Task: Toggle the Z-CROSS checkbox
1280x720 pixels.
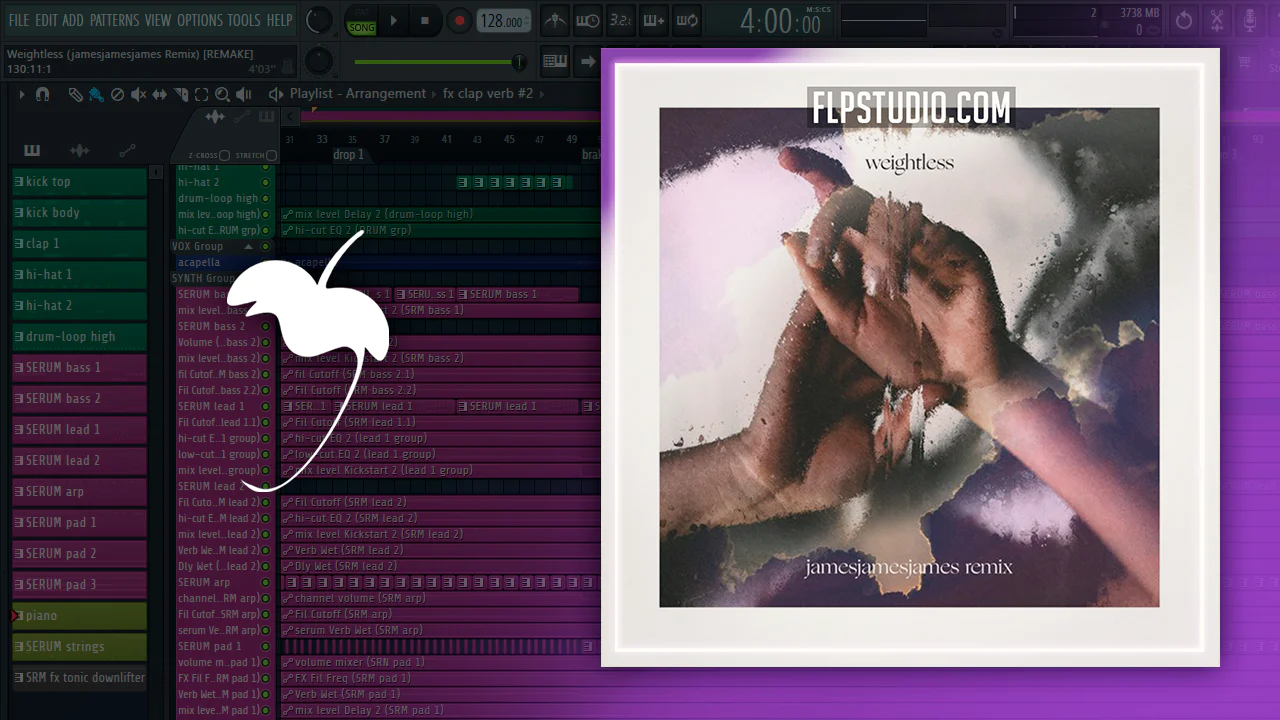Action: 224,156
